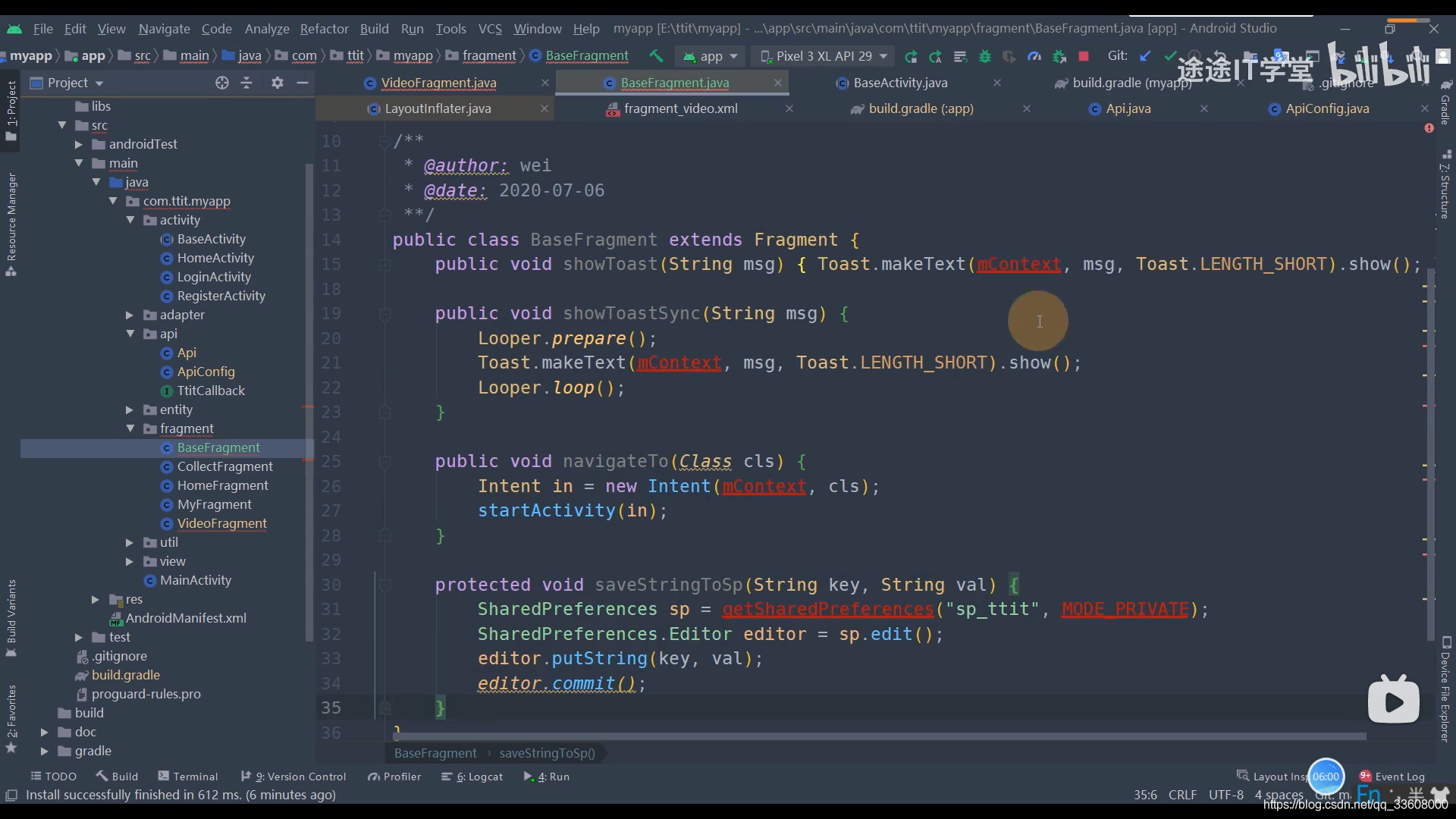The height and width of the screenshot is (819, 1456).
Task: Open the Project view type dropdown
Action: (67, 83)
